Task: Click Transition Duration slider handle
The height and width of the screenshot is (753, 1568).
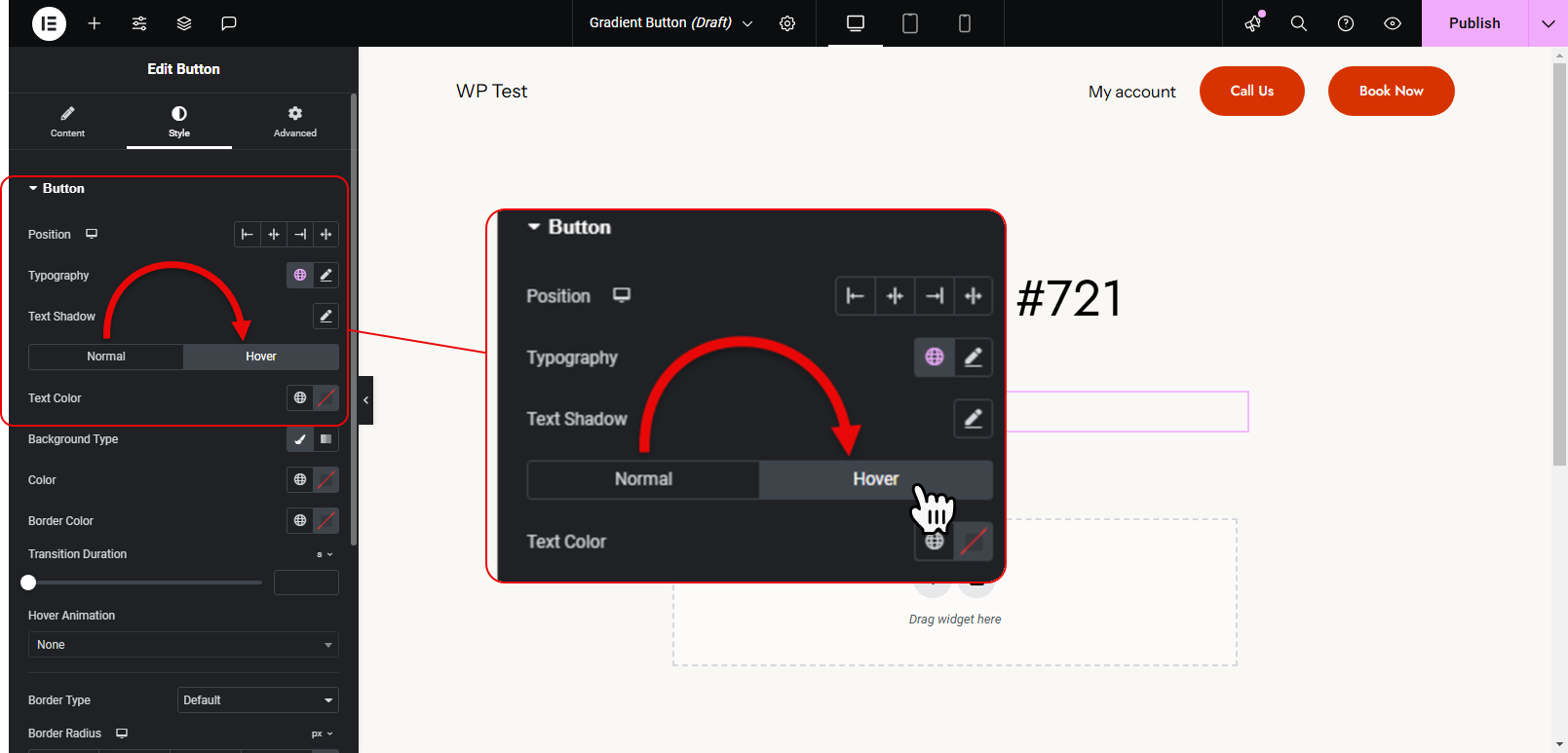Action: (28, 583)
